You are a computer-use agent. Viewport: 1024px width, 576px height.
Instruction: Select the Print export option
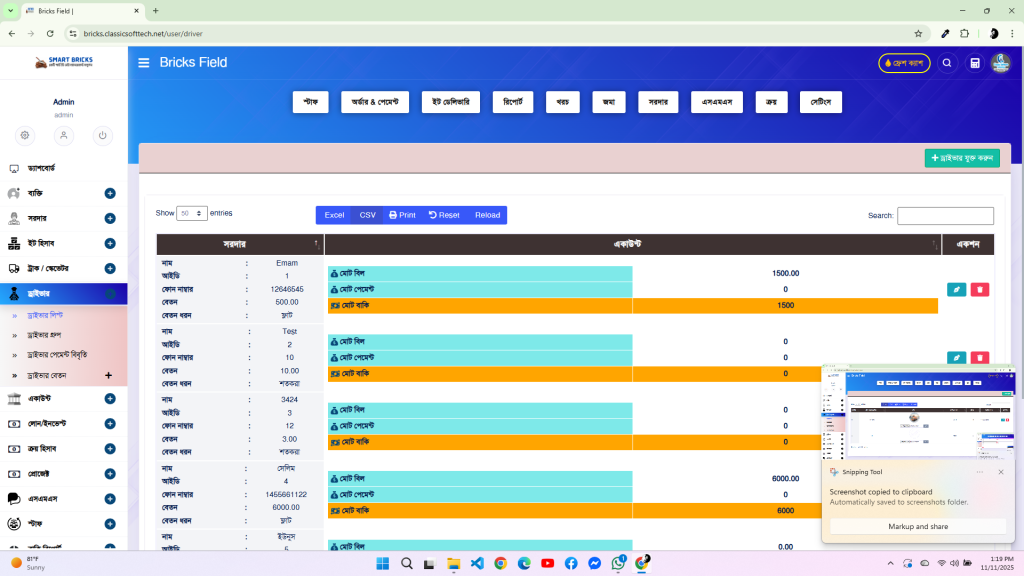point(401,215)
